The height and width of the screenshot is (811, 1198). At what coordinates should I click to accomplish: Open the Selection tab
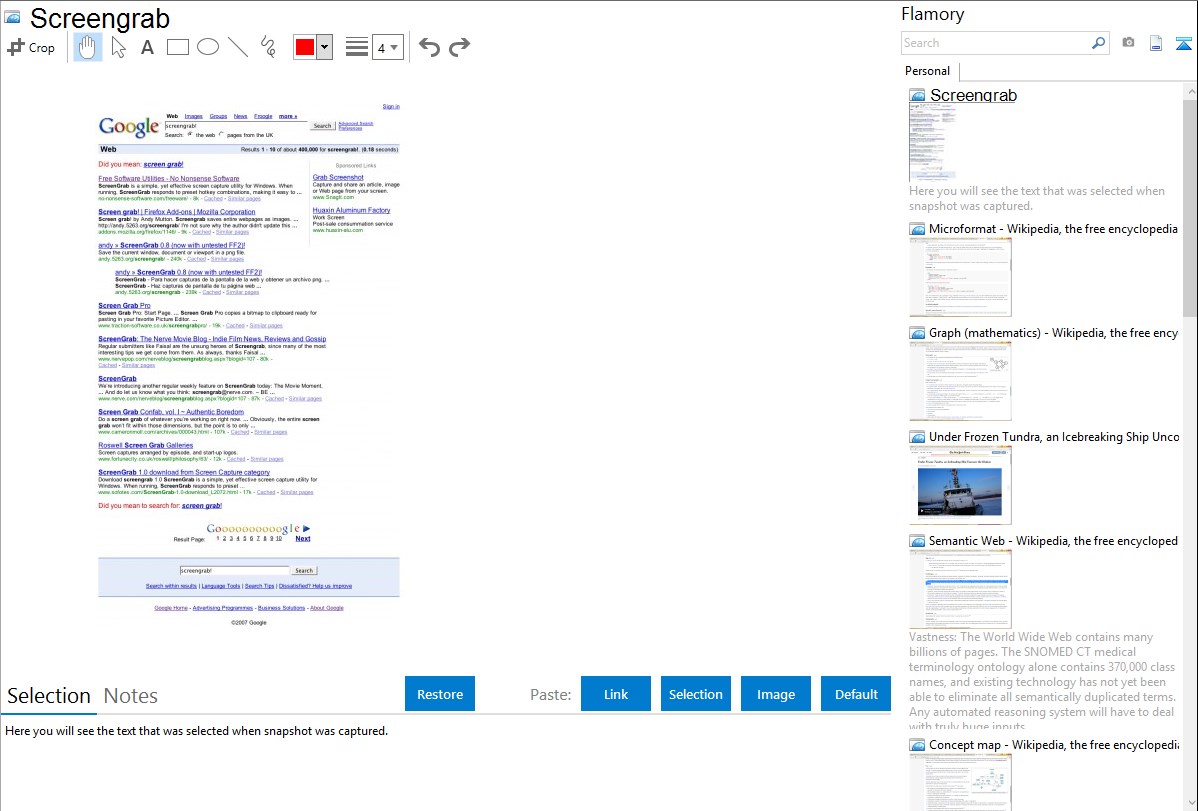click(x=49, y=696)
